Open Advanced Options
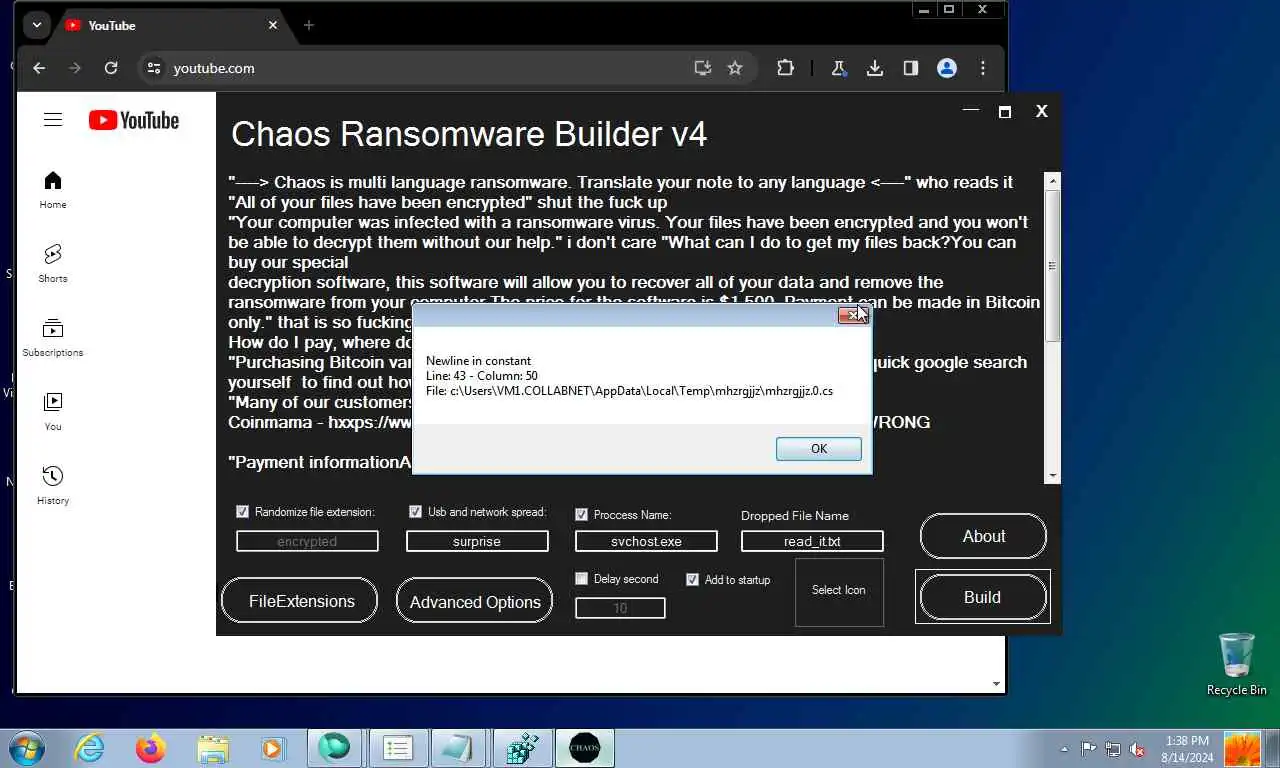The height and width of the screenshot is (768, 1280). pos(475,602)
